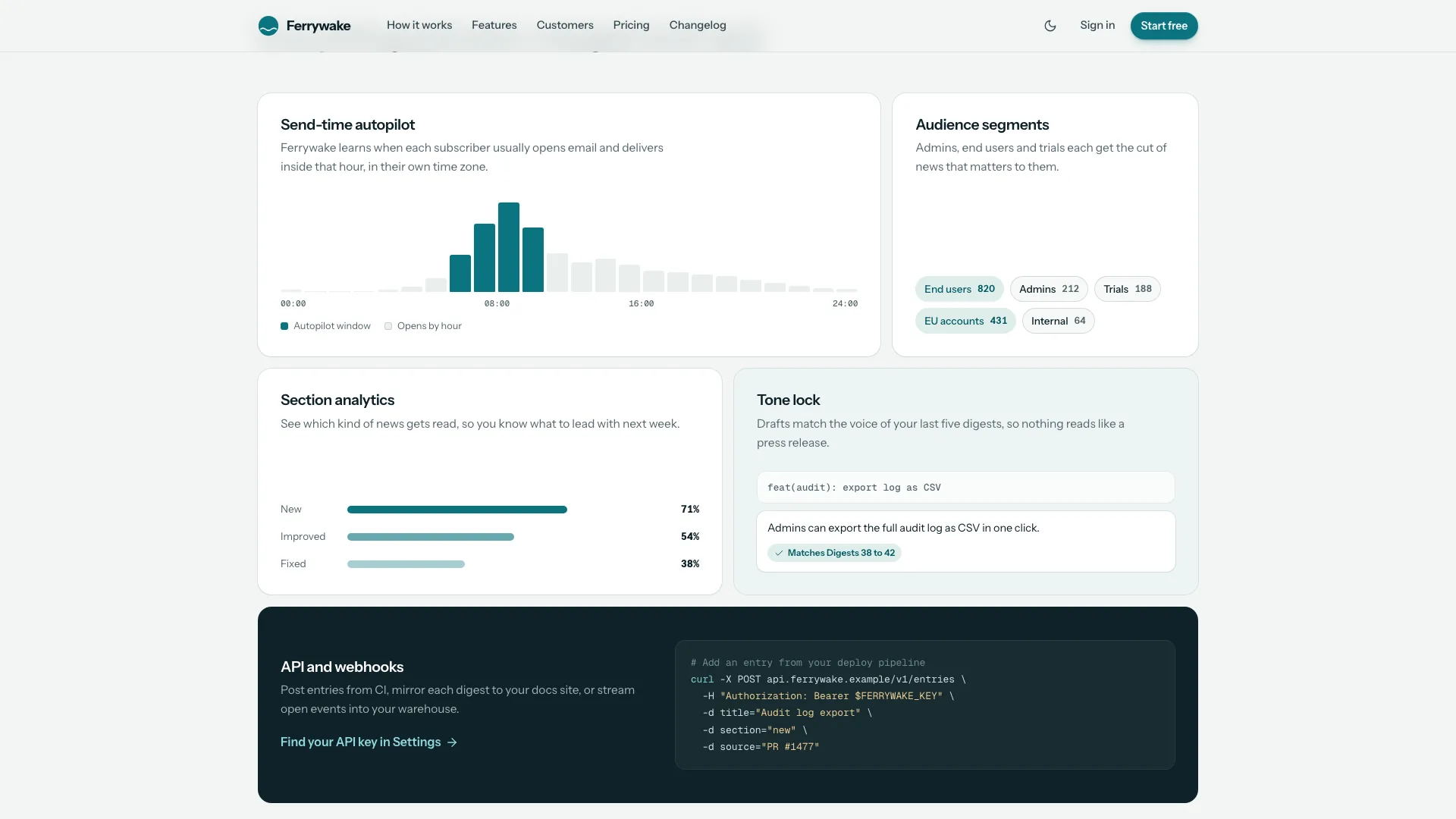Click the Ferrywake wave logo icon
This screenshot has height=819, width=1456.
(x=268, y=26)
